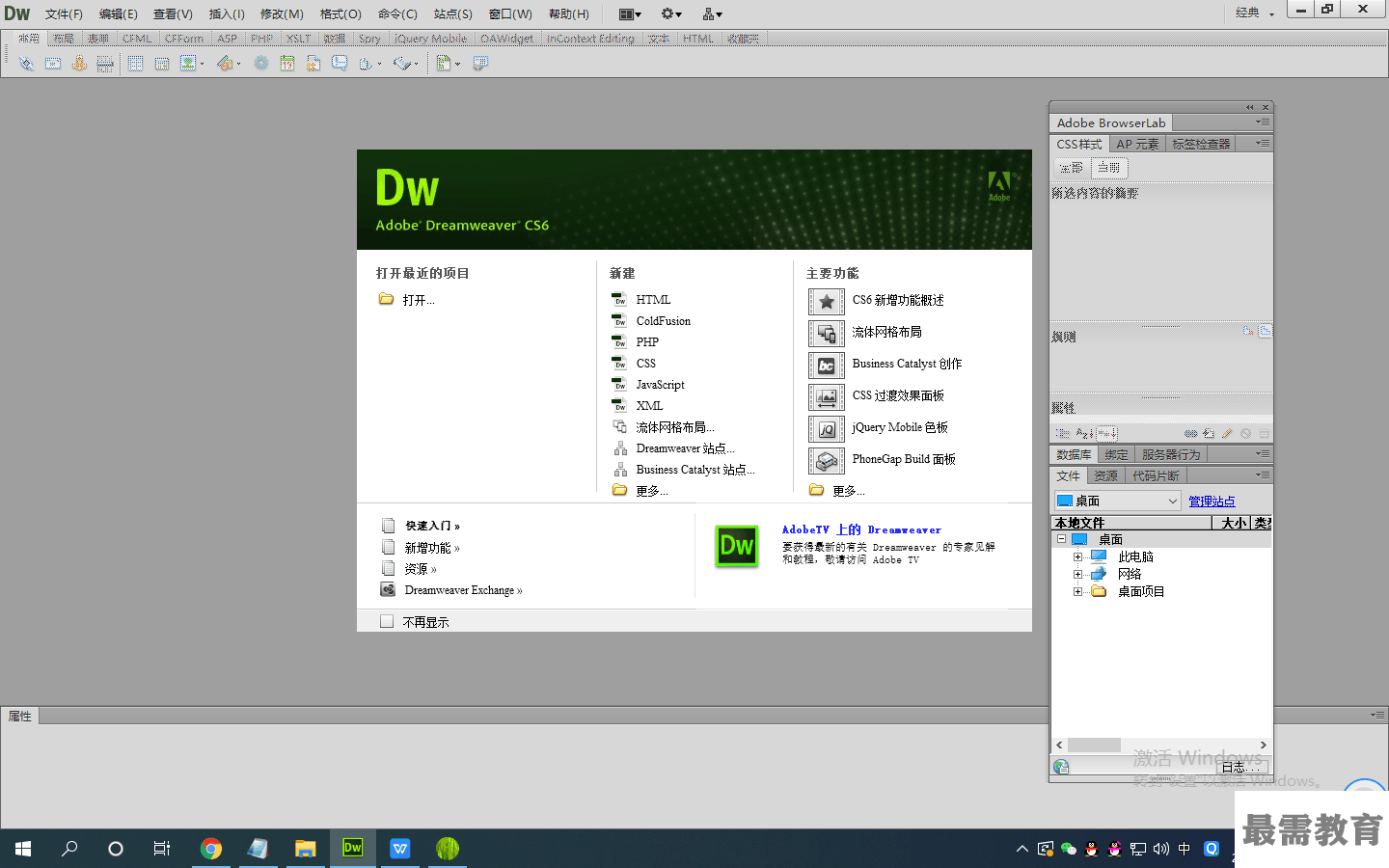Click the 日志... button in Files panel
Viewport: 1389px width, 868px height.
[1240, 768]
